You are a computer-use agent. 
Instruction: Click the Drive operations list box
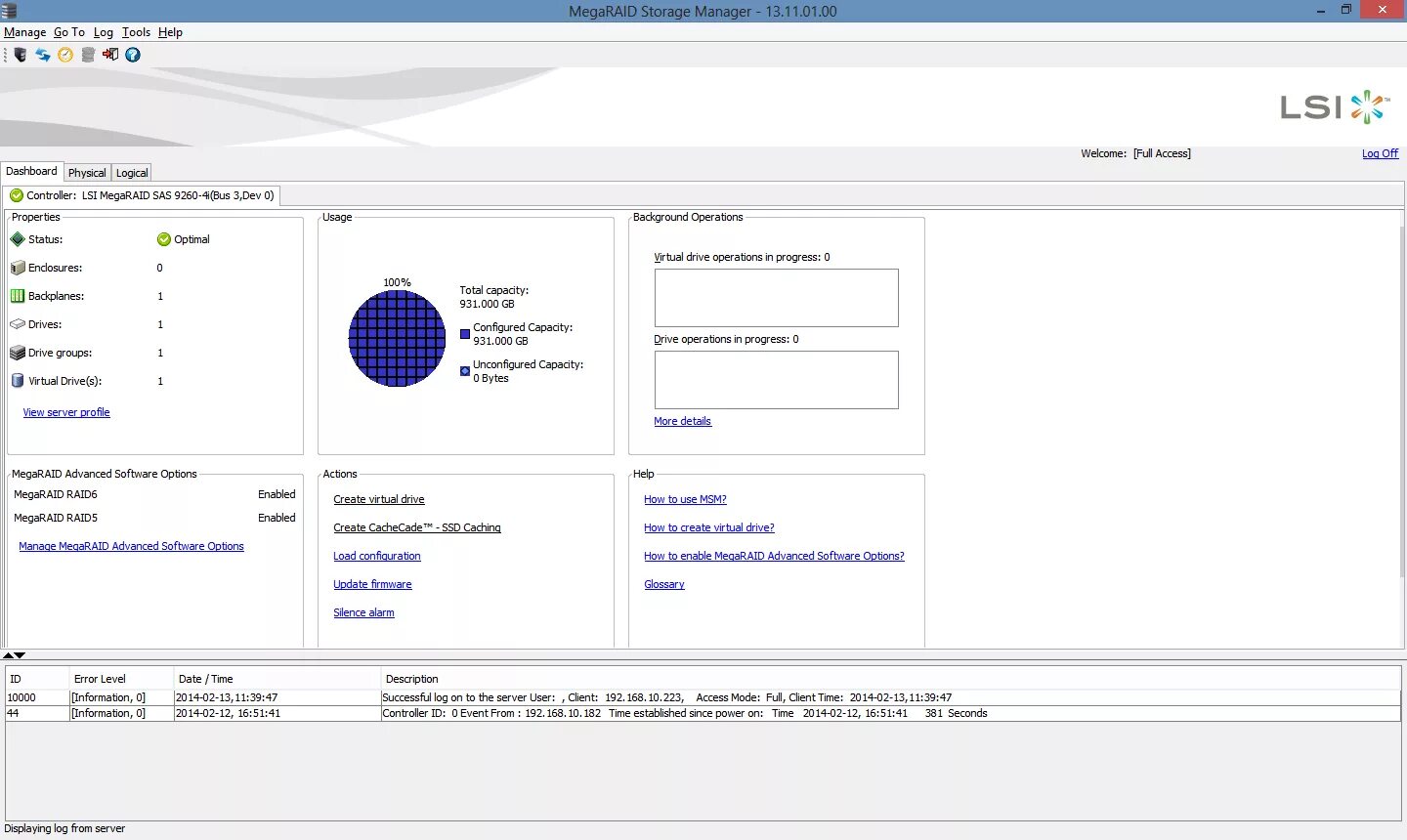776,380
